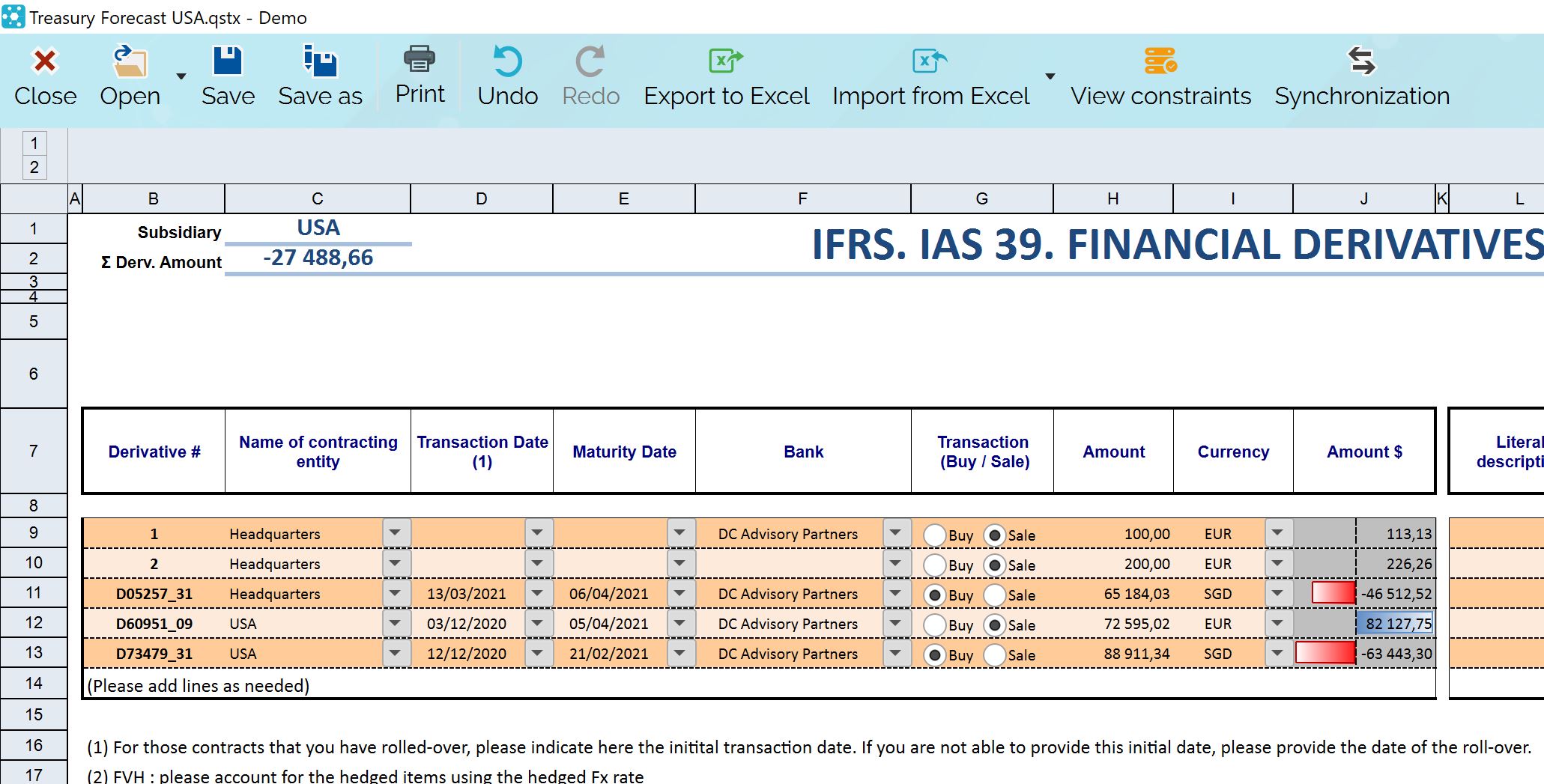Choose the Save as icon
Image resolution: width=1544 pixels, height=784 pixels.
pos(320,61)
